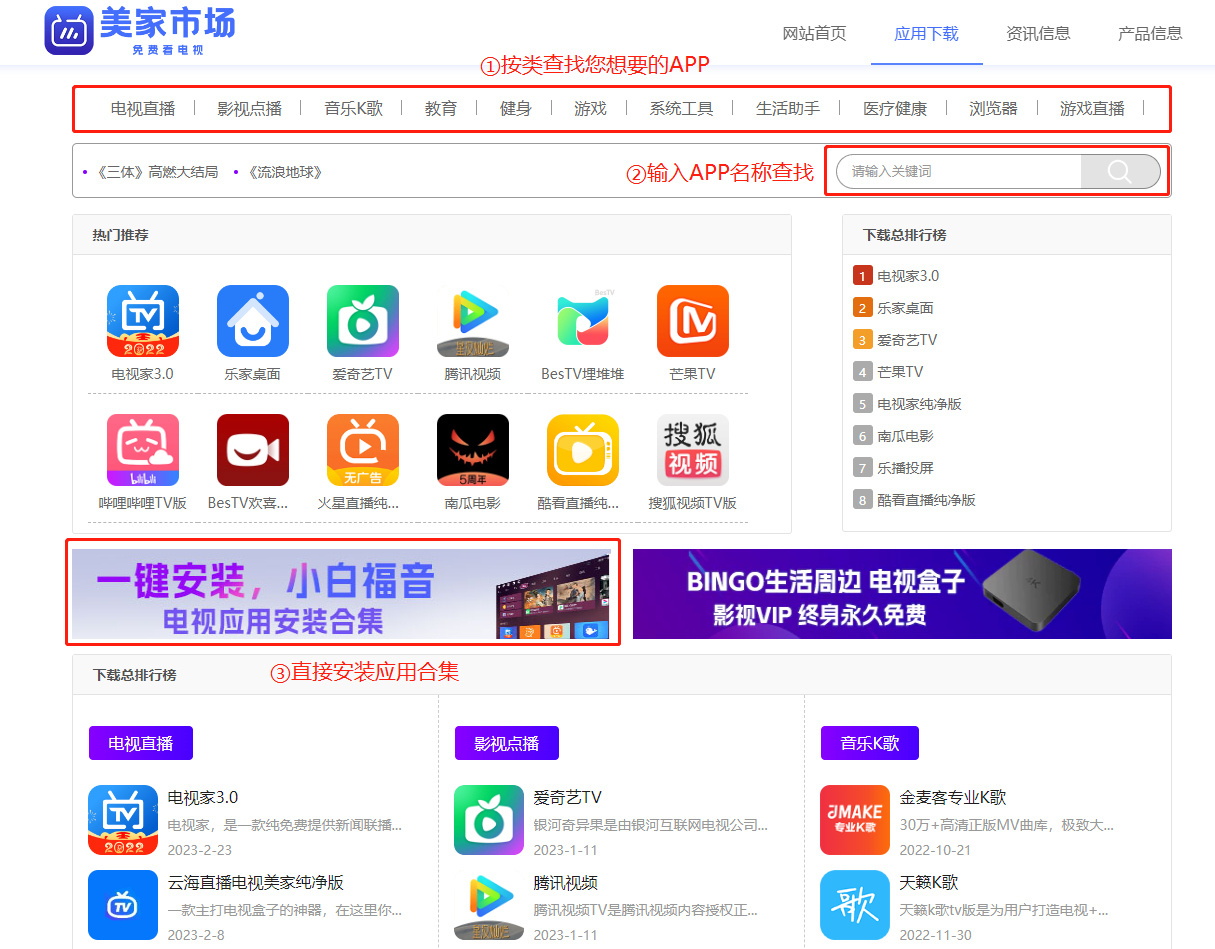Open 哔哩哔哩TV版 app icon
This screenshot has height=949, width=1215.
[143, 450]
